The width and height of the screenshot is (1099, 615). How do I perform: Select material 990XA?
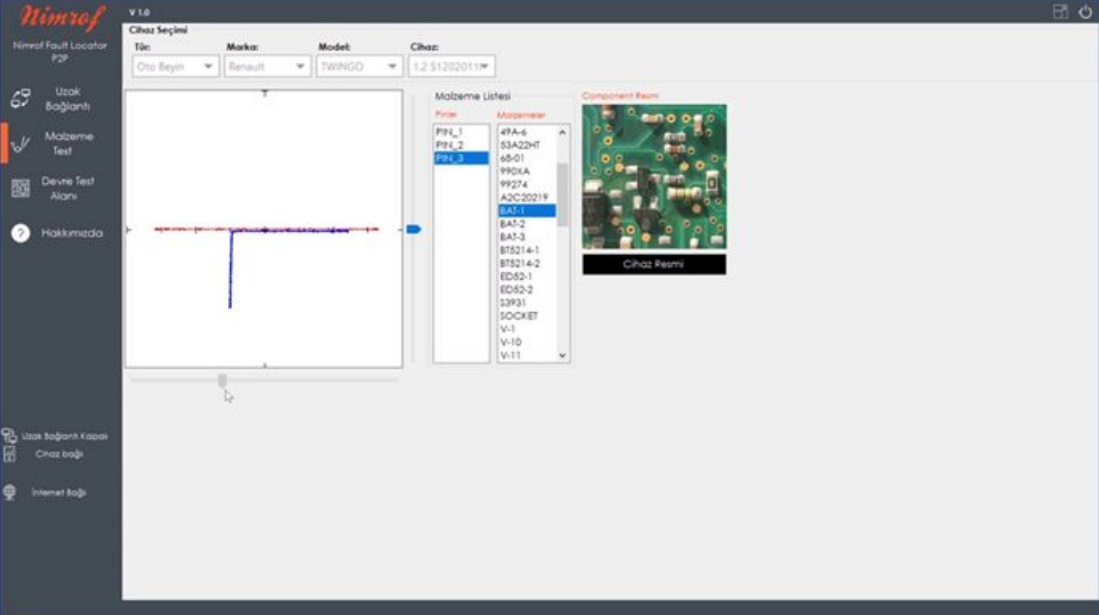pos(527,171)
